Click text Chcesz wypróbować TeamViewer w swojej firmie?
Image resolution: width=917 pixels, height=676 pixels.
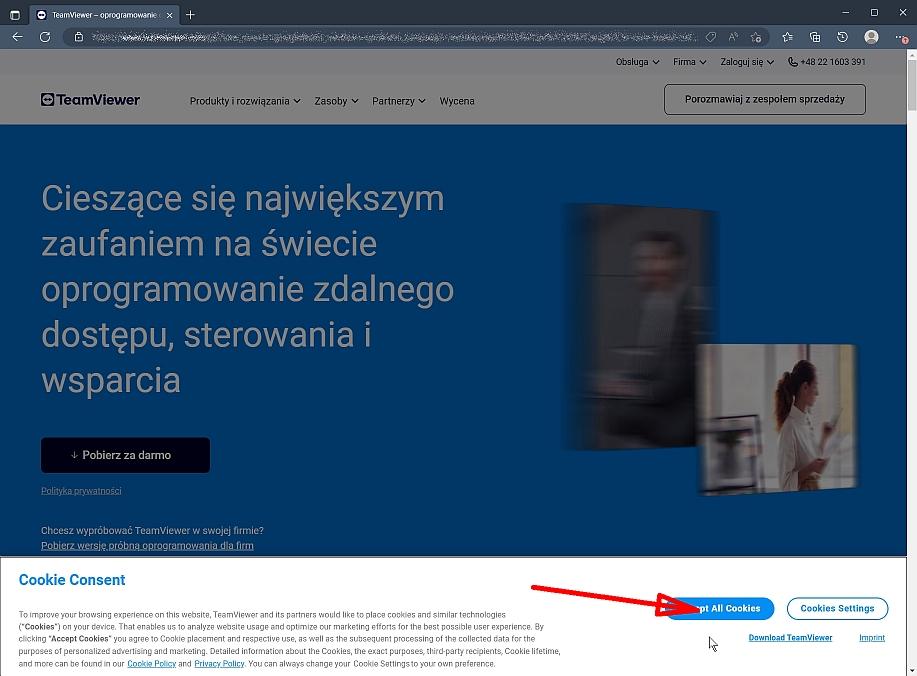152,530
